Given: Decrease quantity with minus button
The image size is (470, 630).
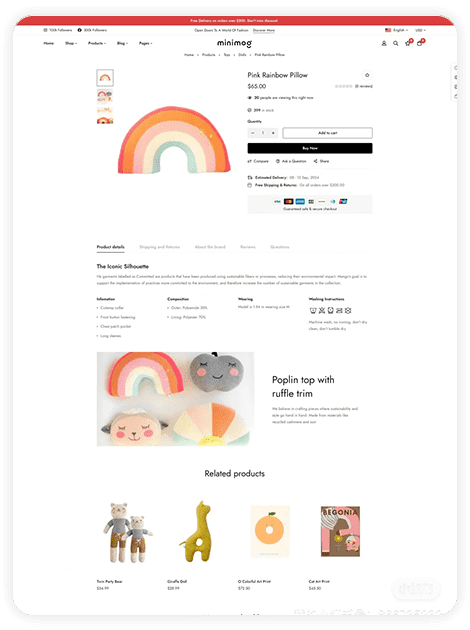Looking at the screenshot, I should point(253,133).
